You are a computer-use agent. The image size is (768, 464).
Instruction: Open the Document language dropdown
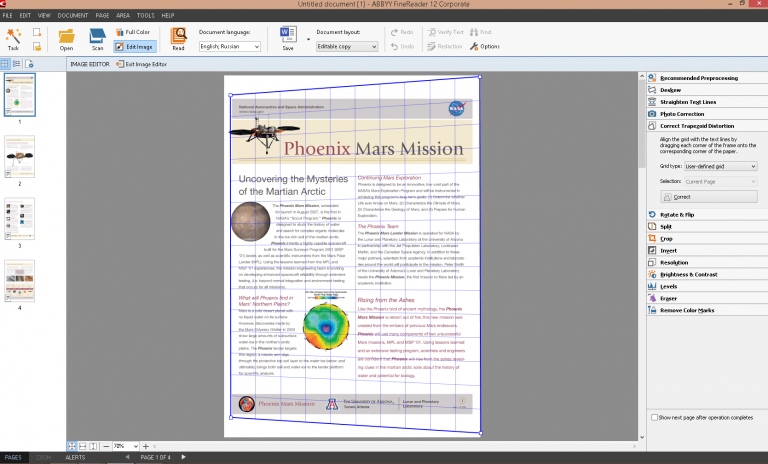point(230,47)
